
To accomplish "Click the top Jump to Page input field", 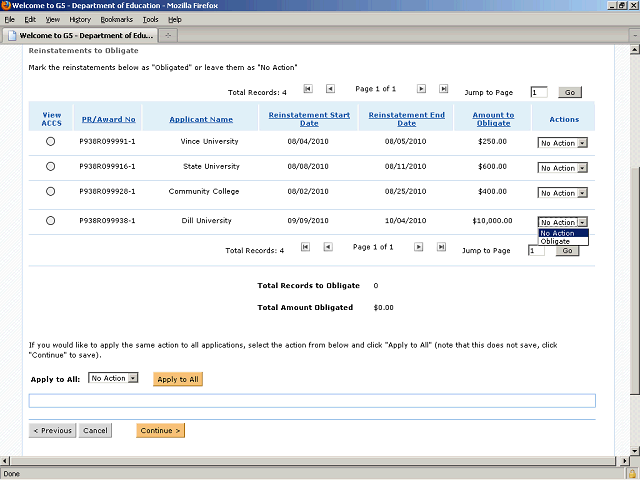I will pyautogui.click(x=539, y=92).
